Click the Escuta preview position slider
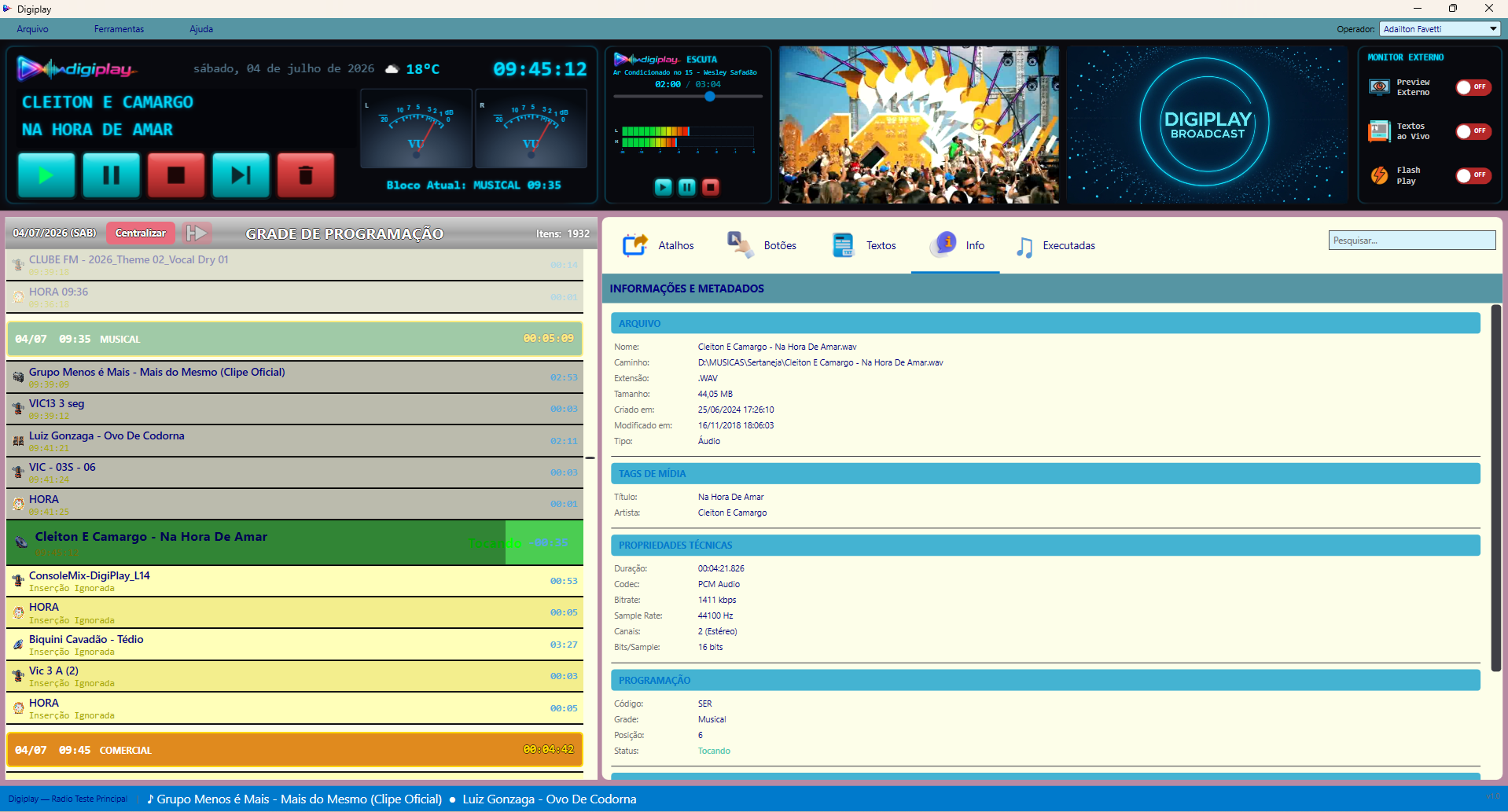Screen dimensions: 1508x812 688,97
